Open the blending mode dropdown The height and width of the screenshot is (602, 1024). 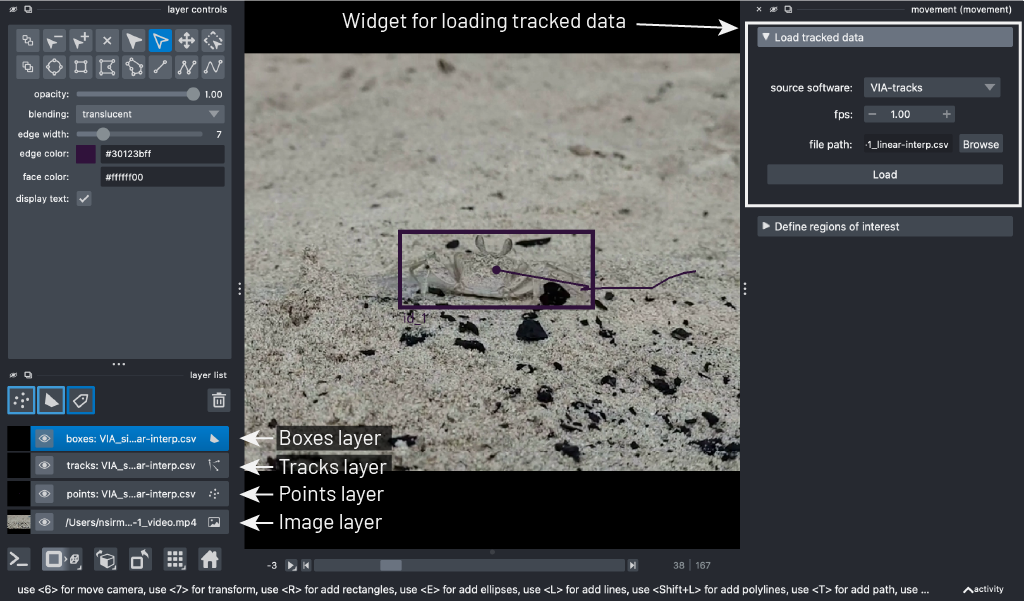149,113
